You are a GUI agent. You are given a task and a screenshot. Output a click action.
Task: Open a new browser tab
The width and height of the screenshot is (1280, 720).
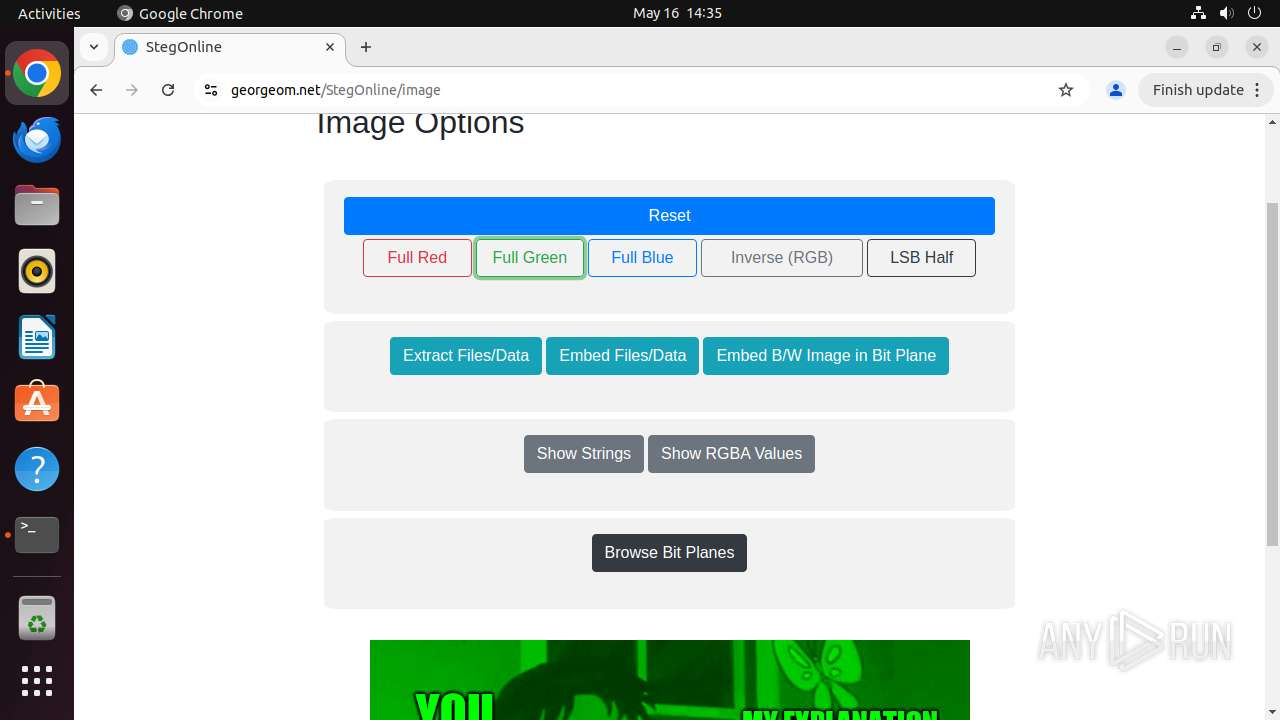(366, 47)
